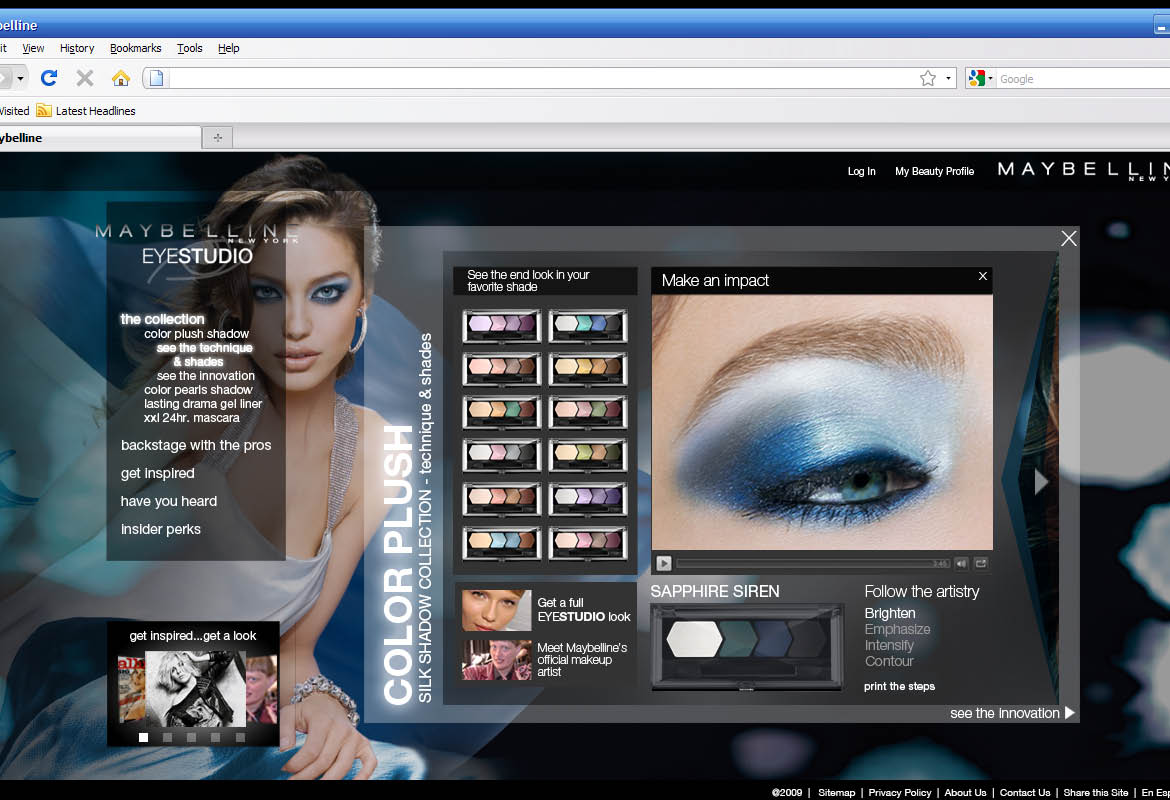Click the right arrow to the next panel
1170x800 pixels.
(x=1041, y=481)
